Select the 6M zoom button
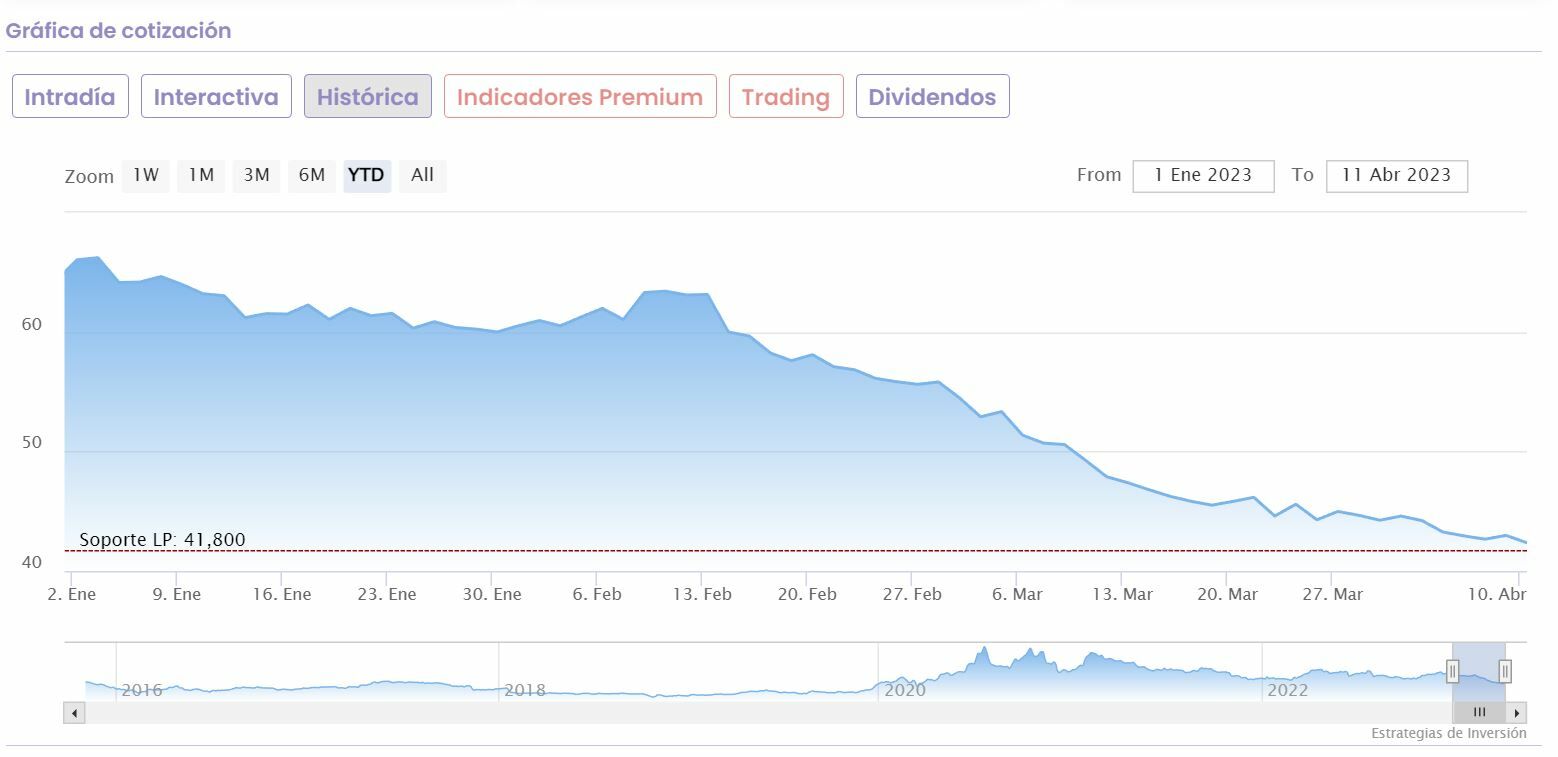The image size is (1558, 757). (312, 175)
